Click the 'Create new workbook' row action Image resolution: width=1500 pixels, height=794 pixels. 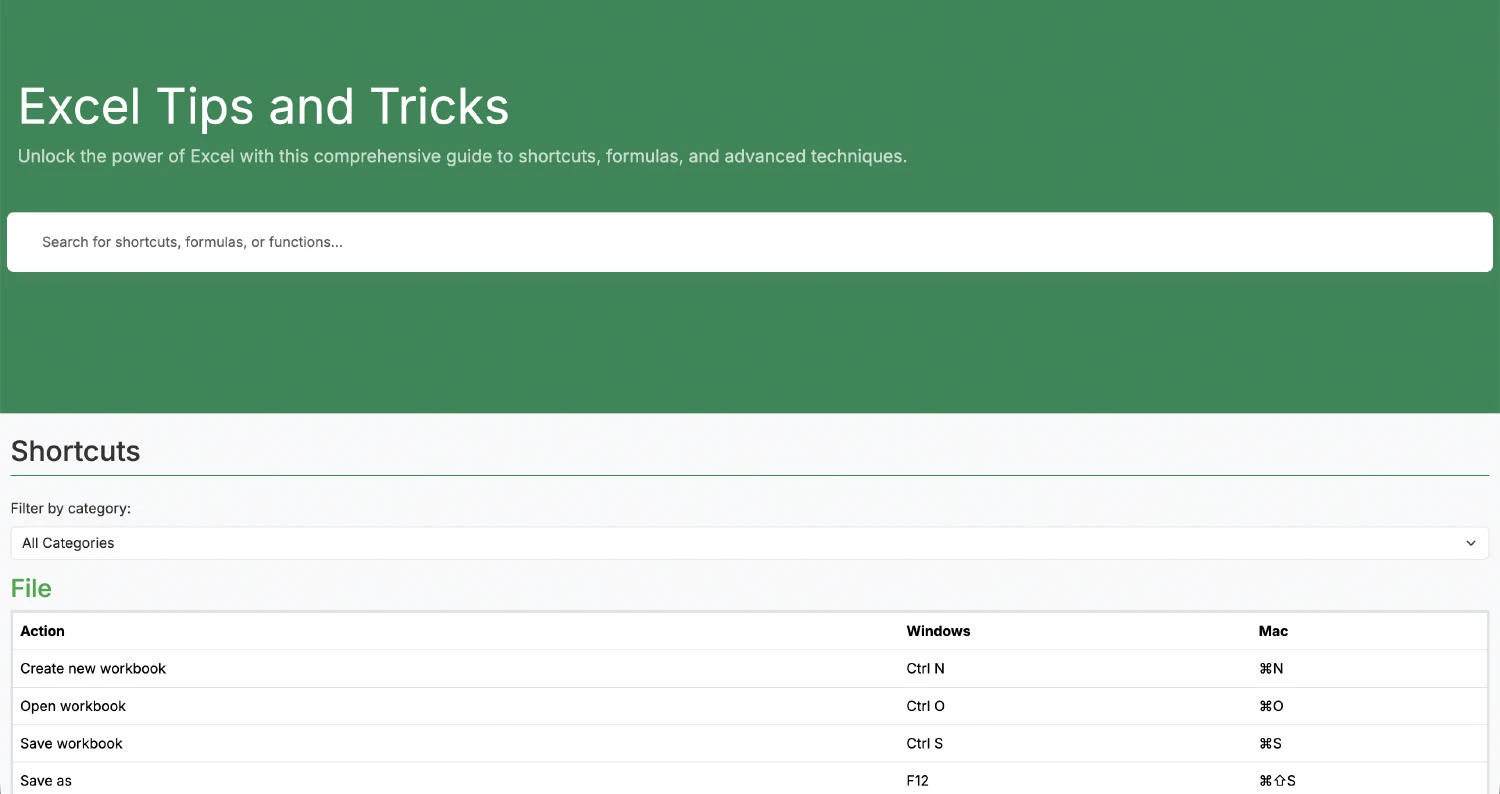tap(93, 668)
